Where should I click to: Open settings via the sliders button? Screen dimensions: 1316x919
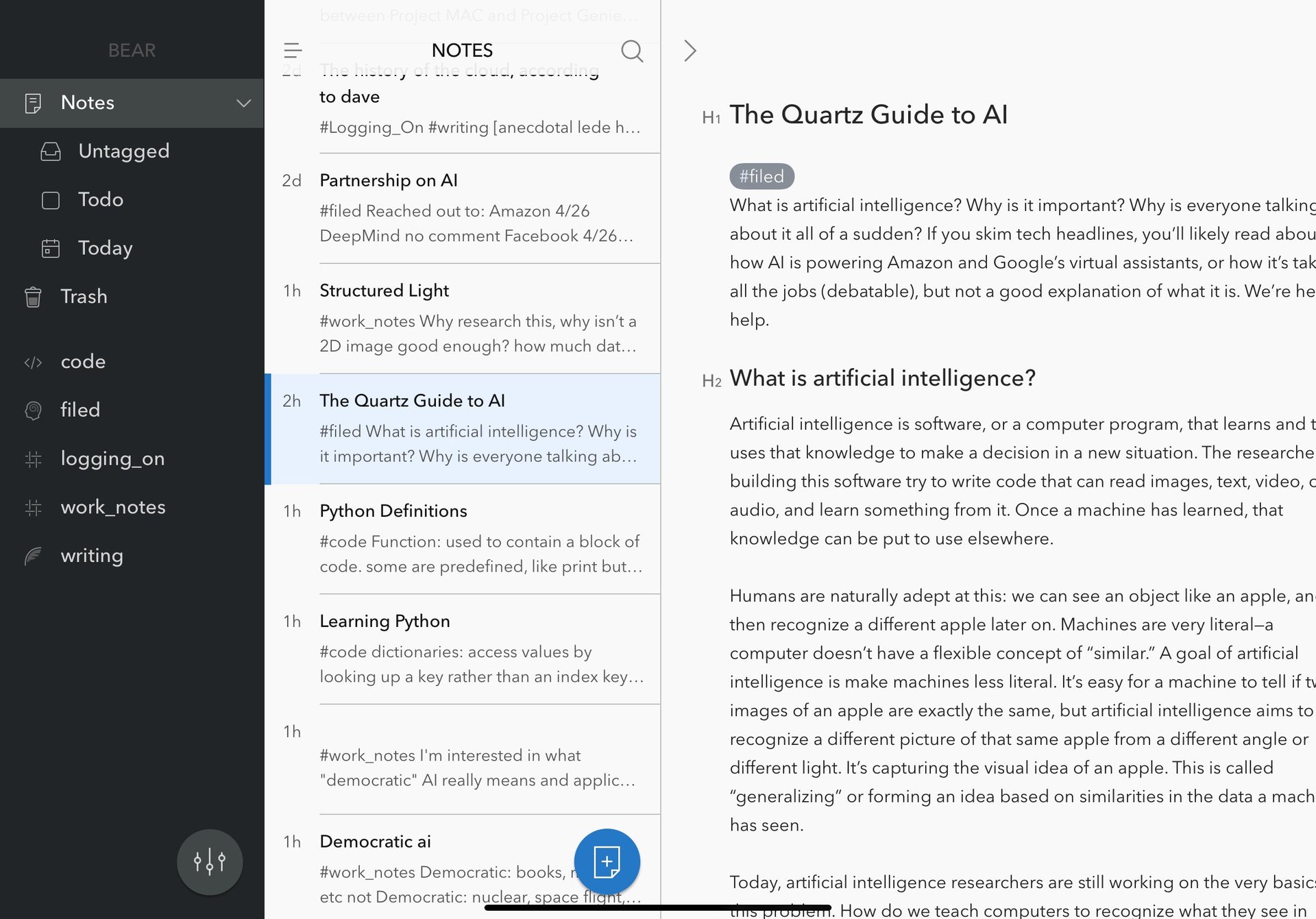click(210, 861)
